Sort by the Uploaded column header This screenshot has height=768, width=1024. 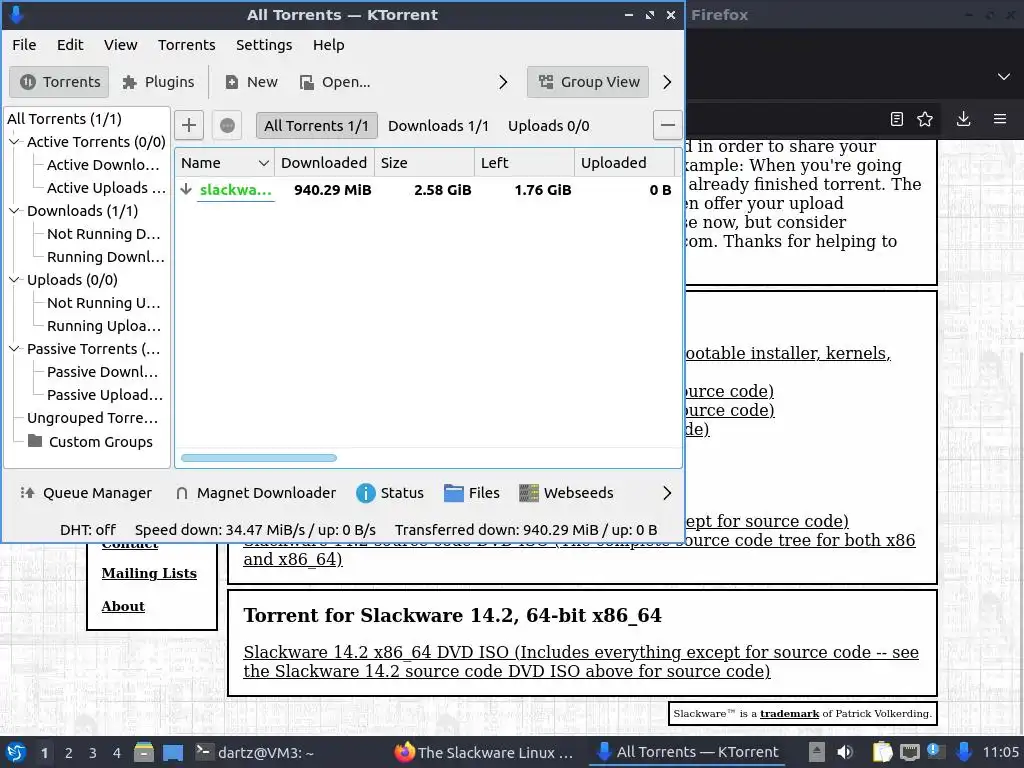[624, 163]
